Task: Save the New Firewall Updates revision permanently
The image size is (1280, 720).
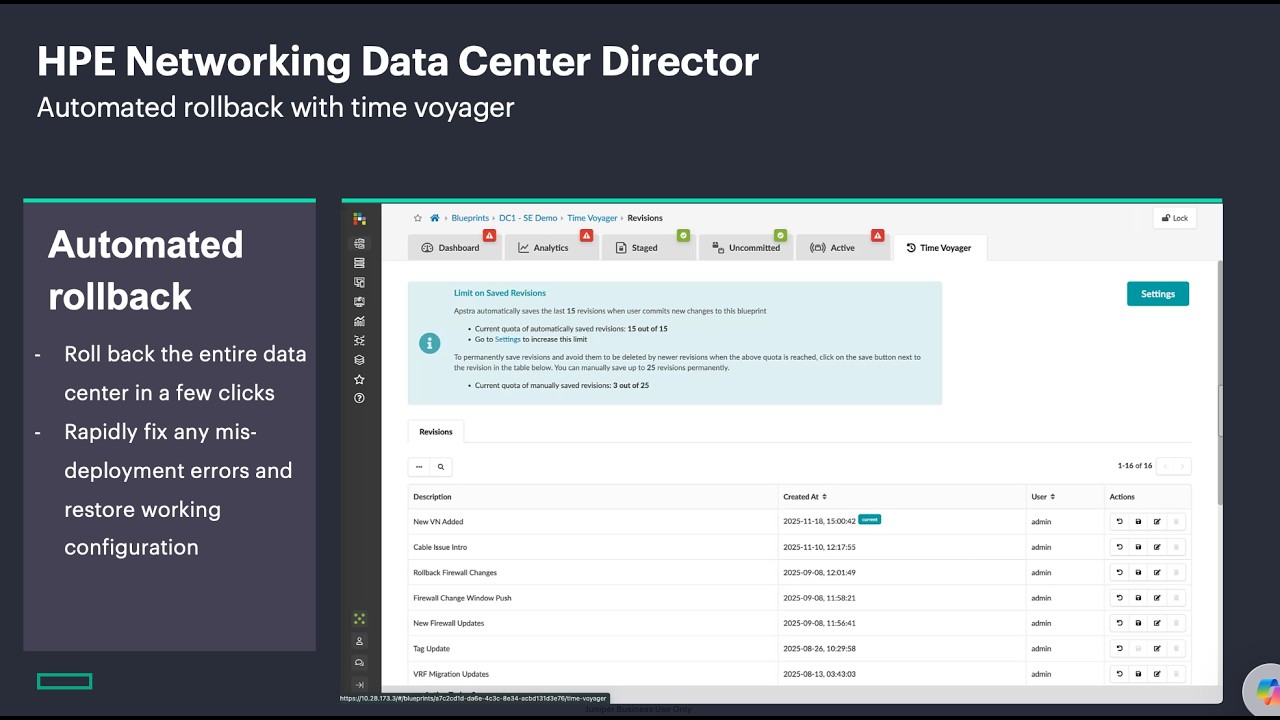Action: point(1138,624)
